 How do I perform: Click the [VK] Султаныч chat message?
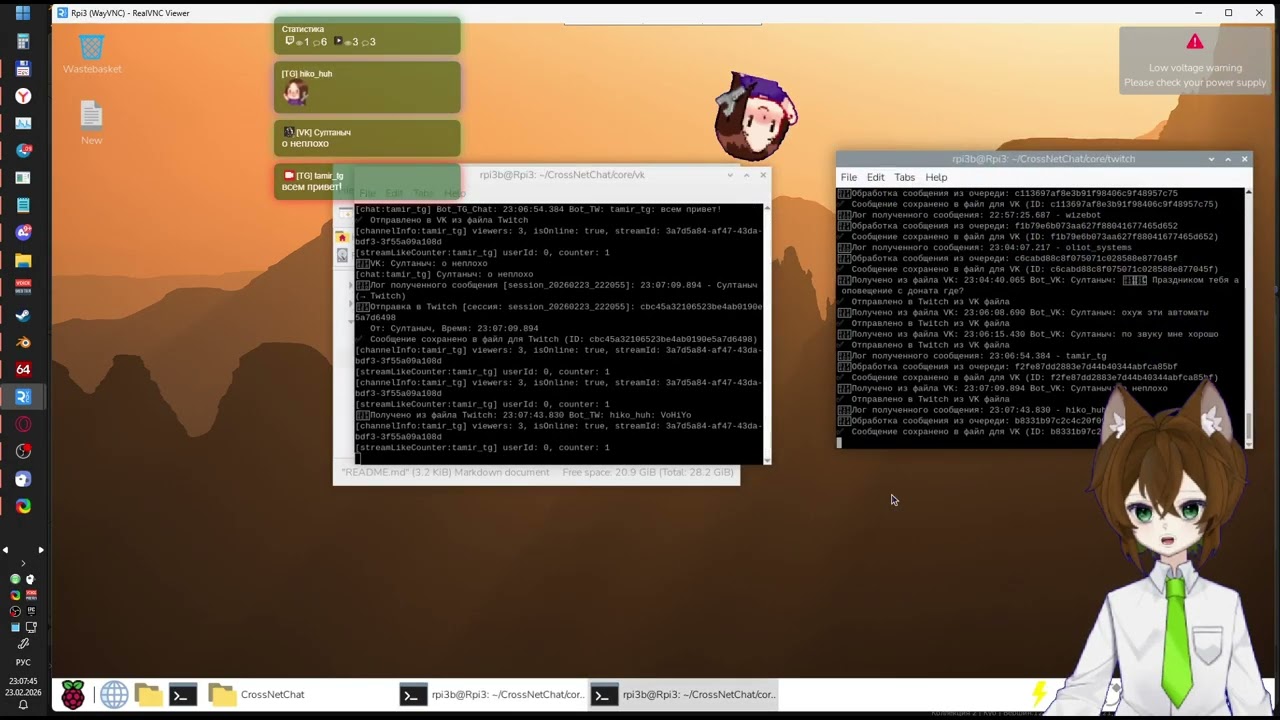367,138
